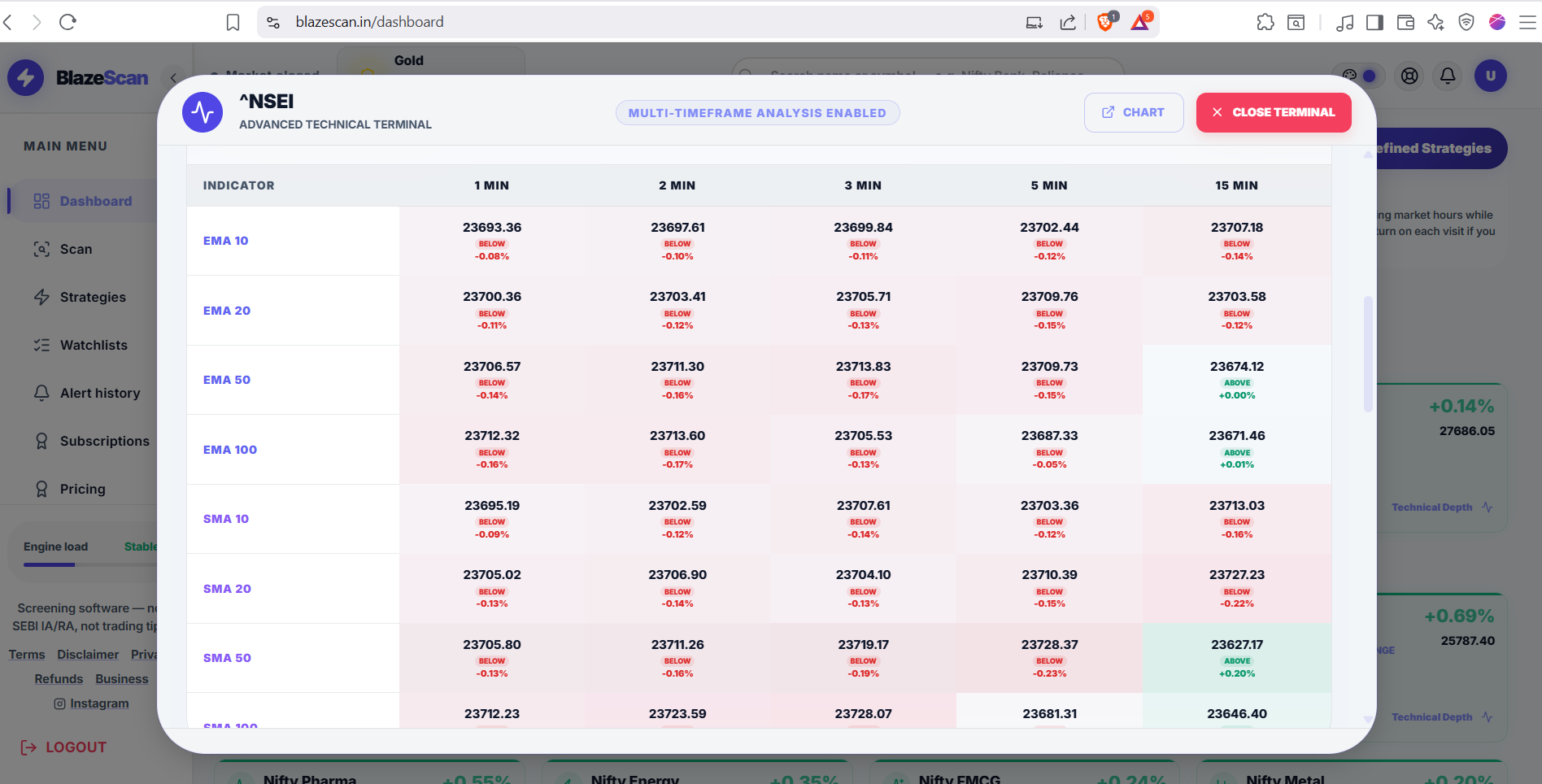Click the INDICATOR column header

click(x=239, y=185)
